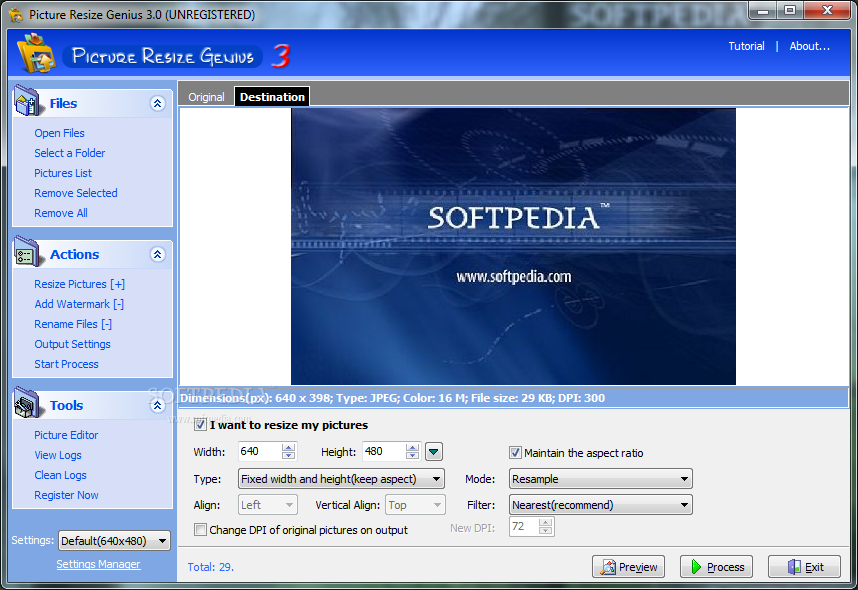Open Pictures List
The width and height of the screenshot is (858, 590).
(63, 173)
